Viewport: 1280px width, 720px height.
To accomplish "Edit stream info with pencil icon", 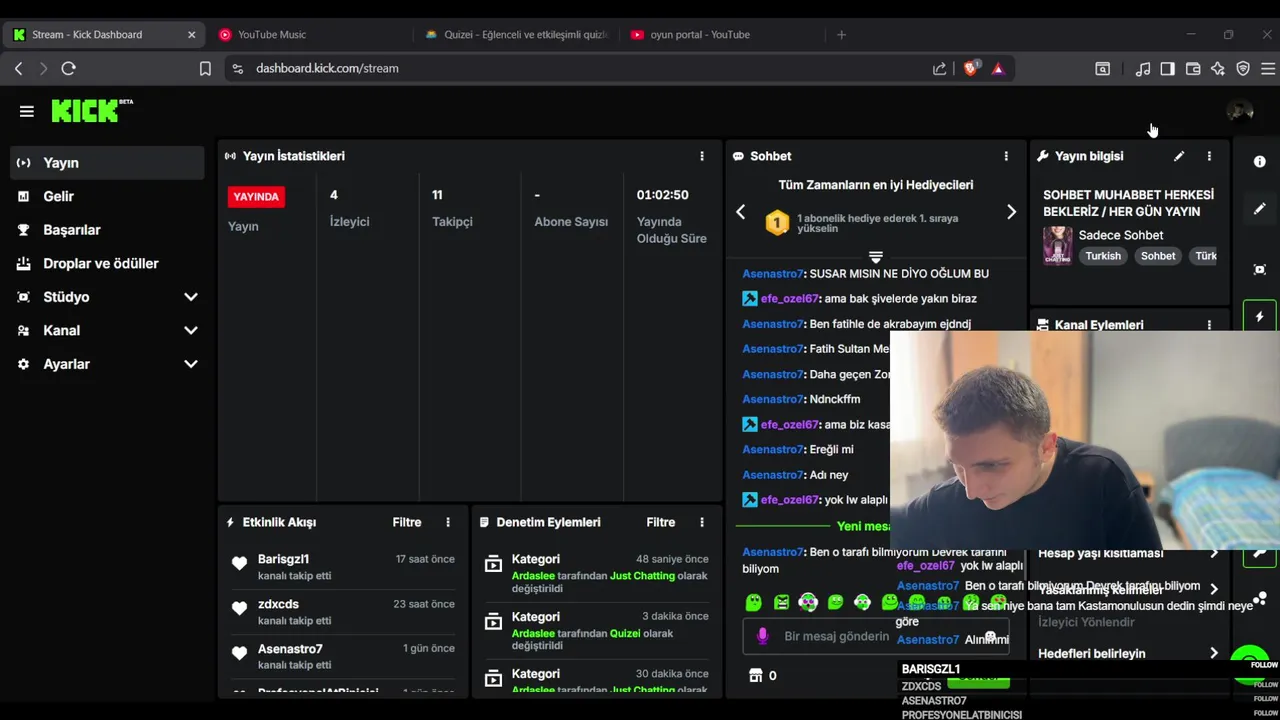I will click(x=1179, y=156).
